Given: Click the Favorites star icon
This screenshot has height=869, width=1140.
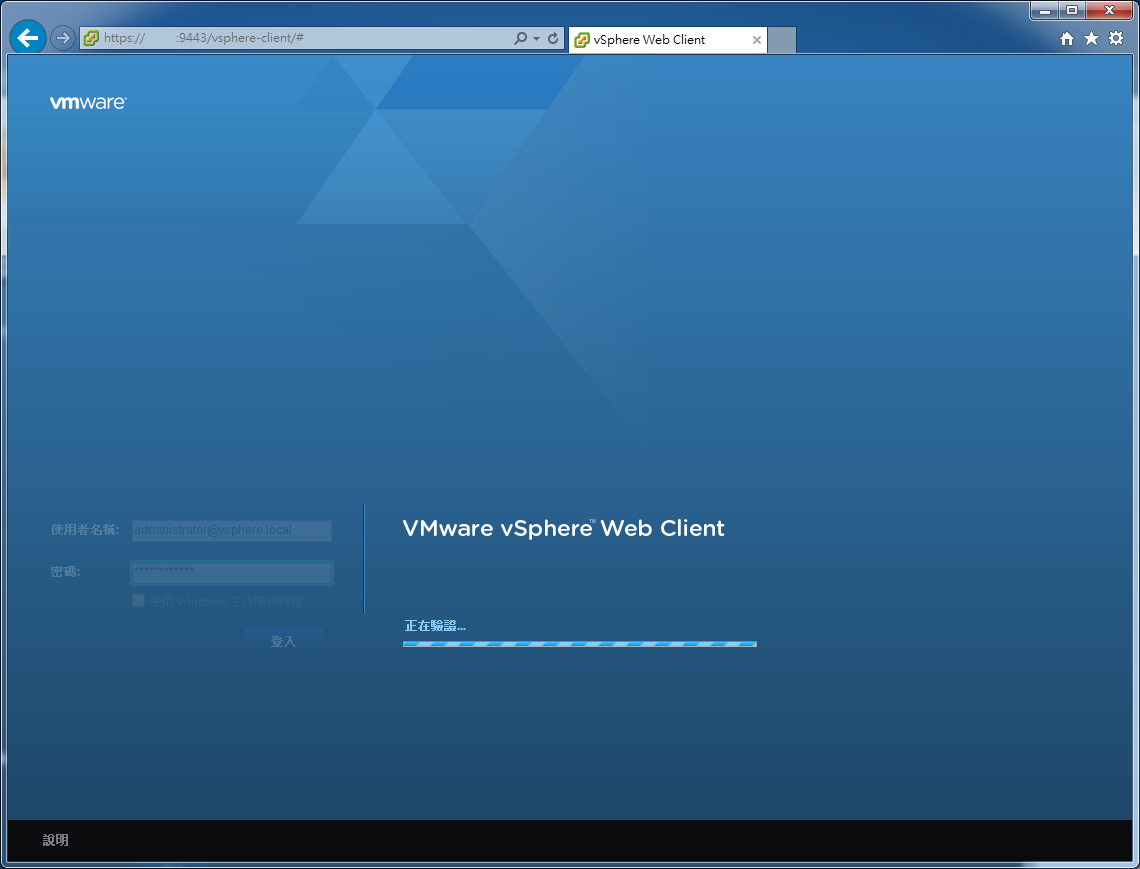Looking at the screenshot, I should point(1090,37).
